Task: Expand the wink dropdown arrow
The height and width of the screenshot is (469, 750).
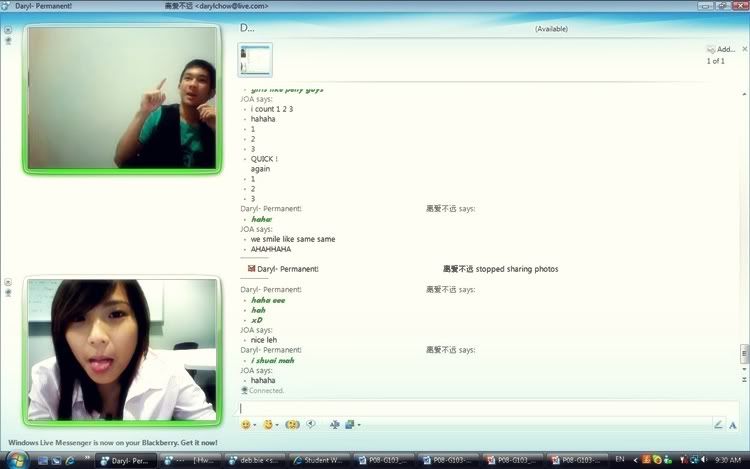Action: [278, 425]
